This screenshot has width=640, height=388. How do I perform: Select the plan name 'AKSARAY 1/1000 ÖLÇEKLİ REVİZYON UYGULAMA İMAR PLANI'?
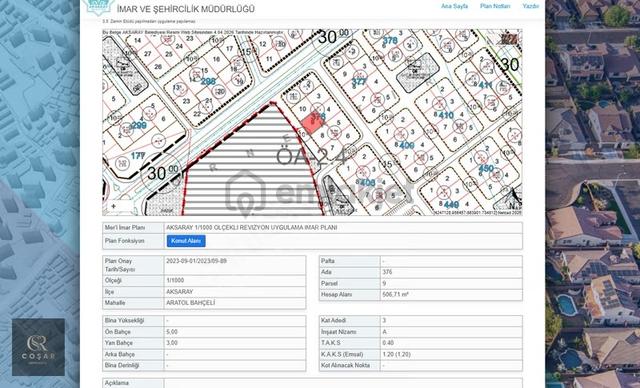251,228
